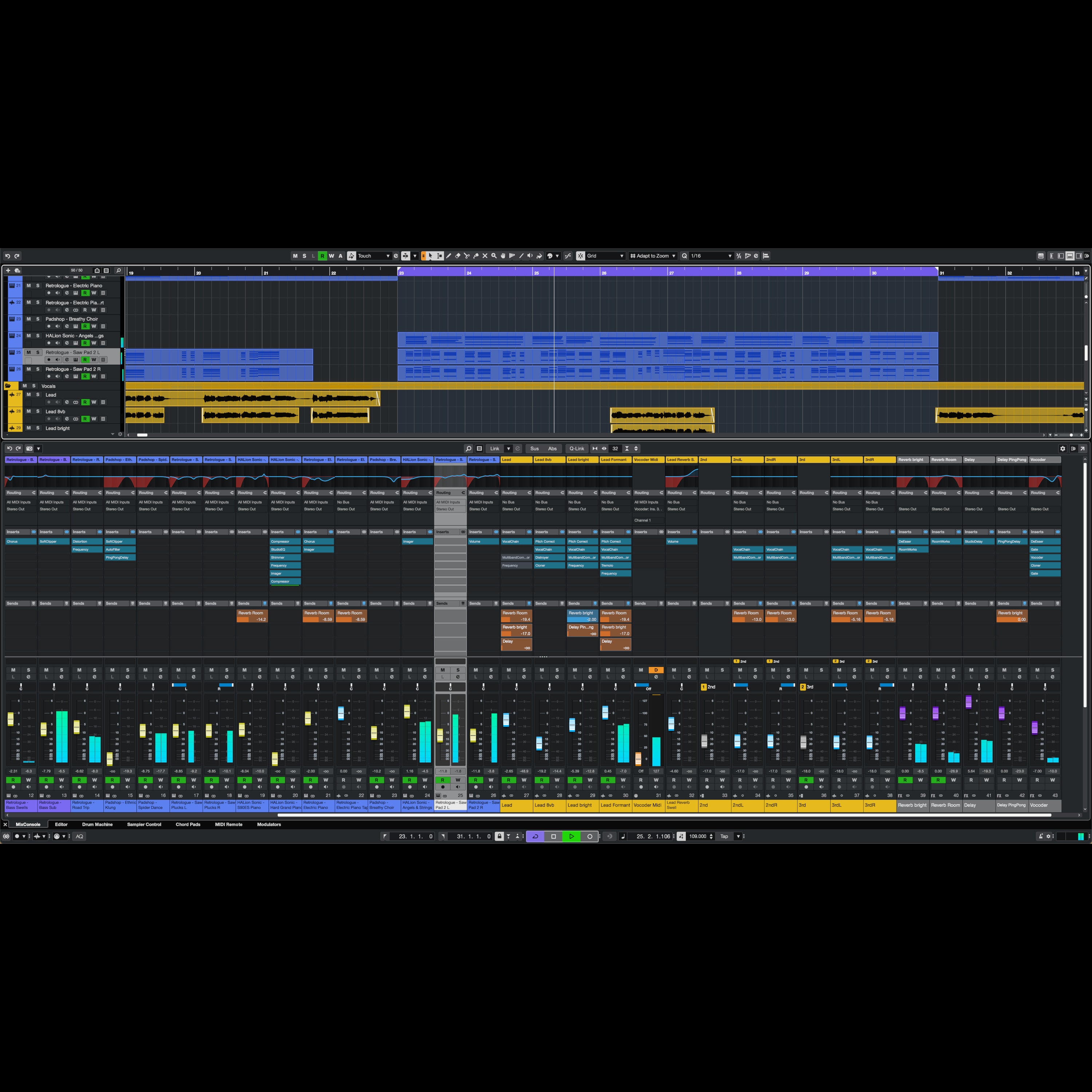This screenshot has width=1092, height=1092.
Task: Open the Adapt to Zoom dropdown
Action: pos(653,256)
